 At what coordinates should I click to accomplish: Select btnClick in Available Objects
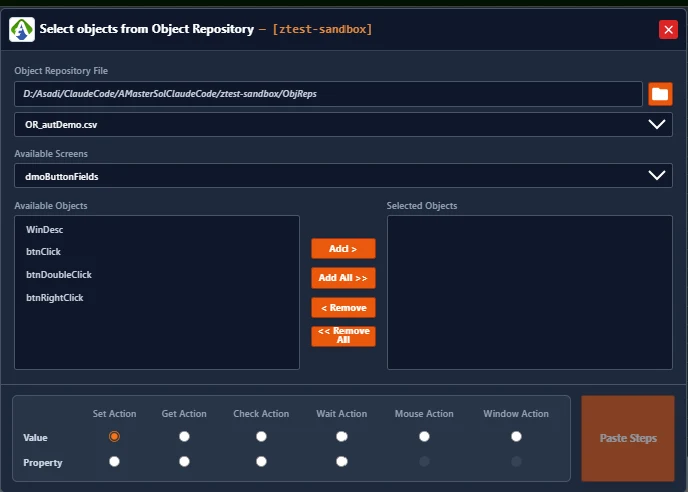pyautogui.click(x=43, y=252)
